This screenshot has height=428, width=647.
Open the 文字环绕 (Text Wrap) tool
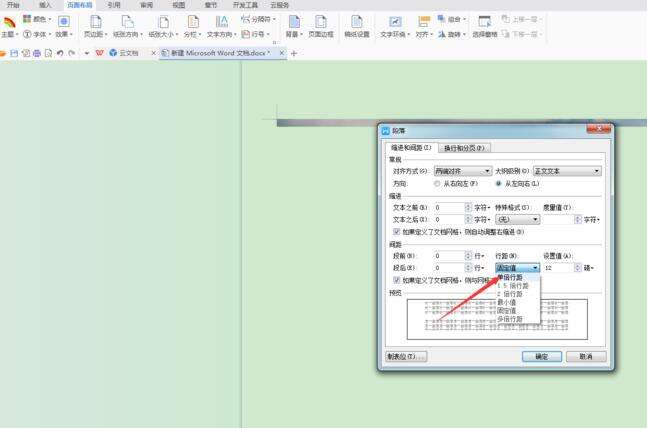(x=394, y=24)
